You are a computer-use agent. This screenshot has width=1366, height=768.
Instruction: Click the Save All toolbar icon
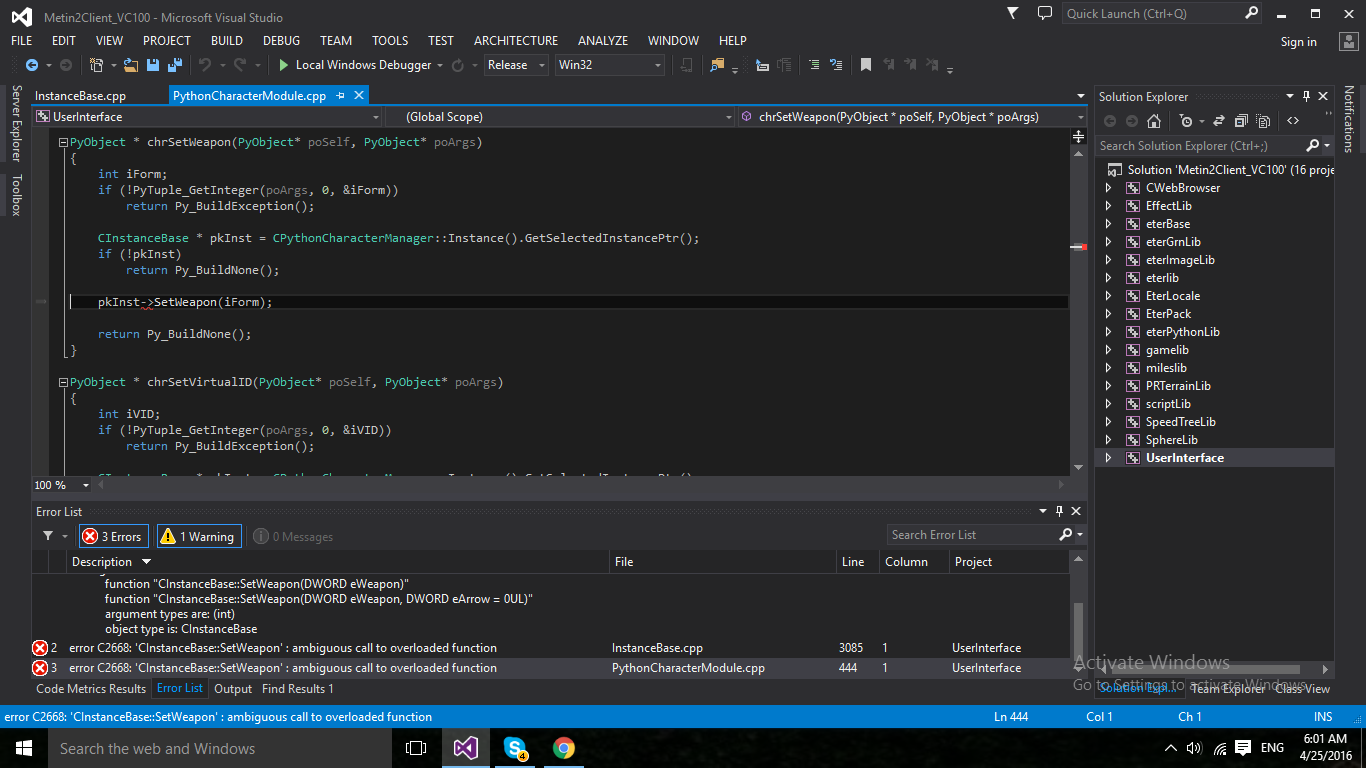click(x=174, y=65)
